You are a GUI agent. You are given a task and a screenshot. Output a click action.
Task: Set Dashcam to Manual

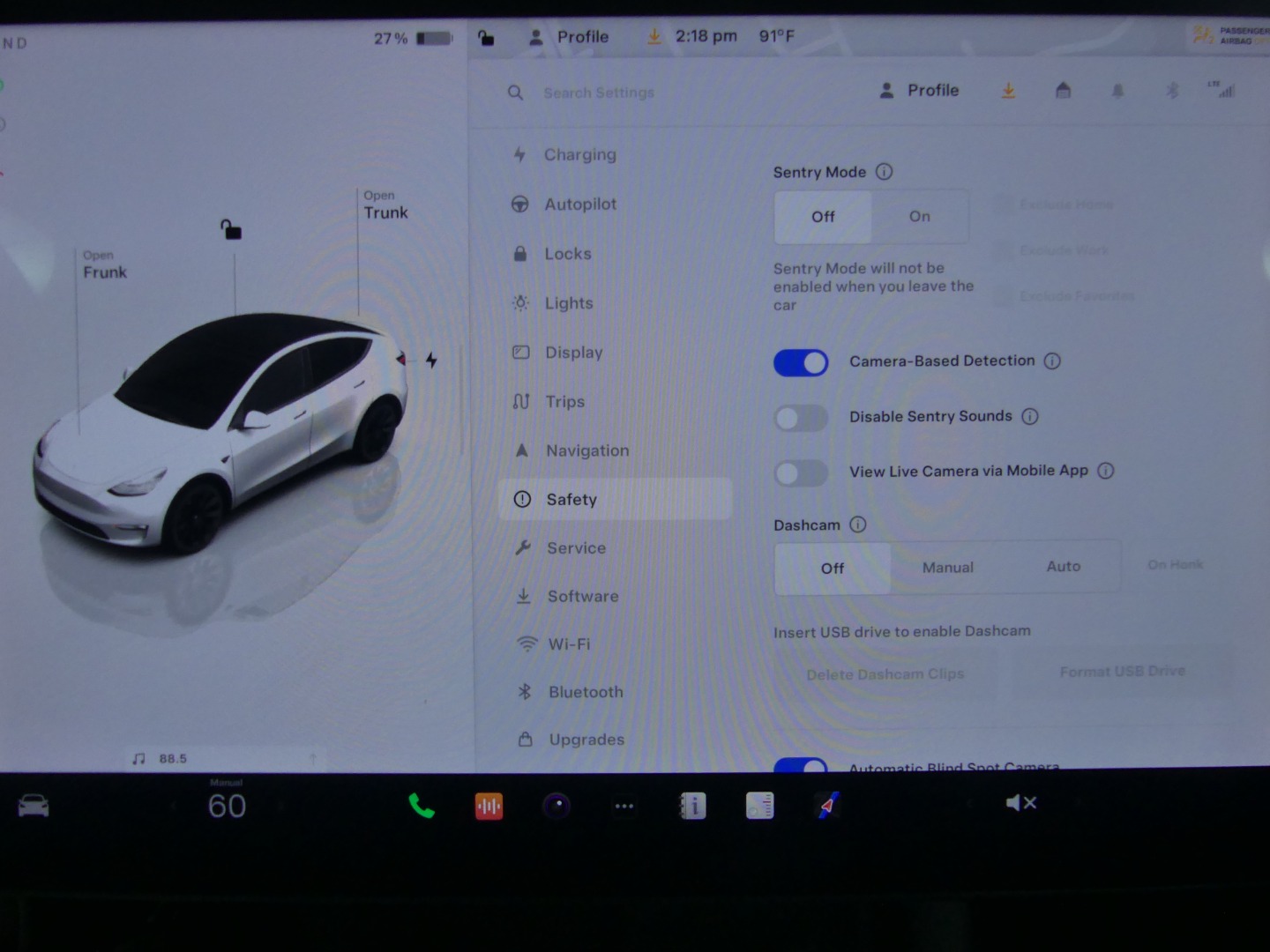coord(948,568)
